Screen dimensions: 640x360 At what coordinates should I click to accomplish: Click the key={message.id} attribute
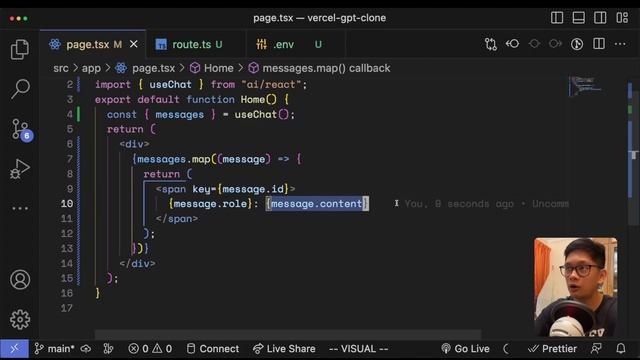pyautogui.click(x=240, y=189)
